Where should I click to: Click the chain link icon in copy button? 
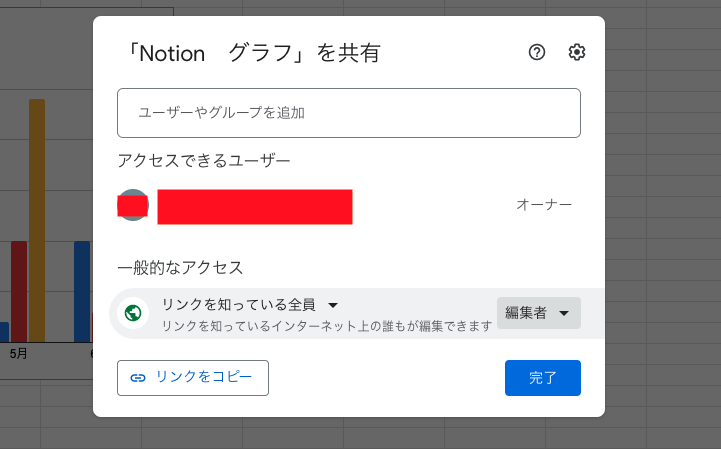coord(138,378)
